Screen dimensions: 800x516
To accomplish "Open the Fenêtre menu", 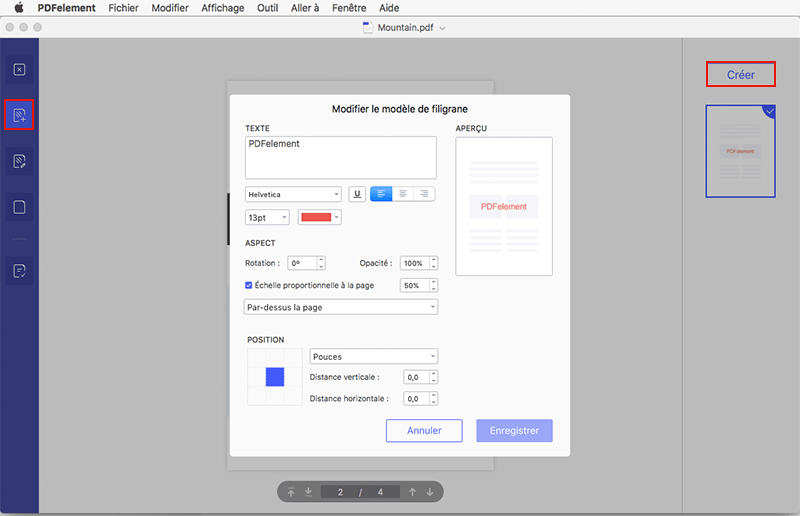I will (x=349, y=8).
